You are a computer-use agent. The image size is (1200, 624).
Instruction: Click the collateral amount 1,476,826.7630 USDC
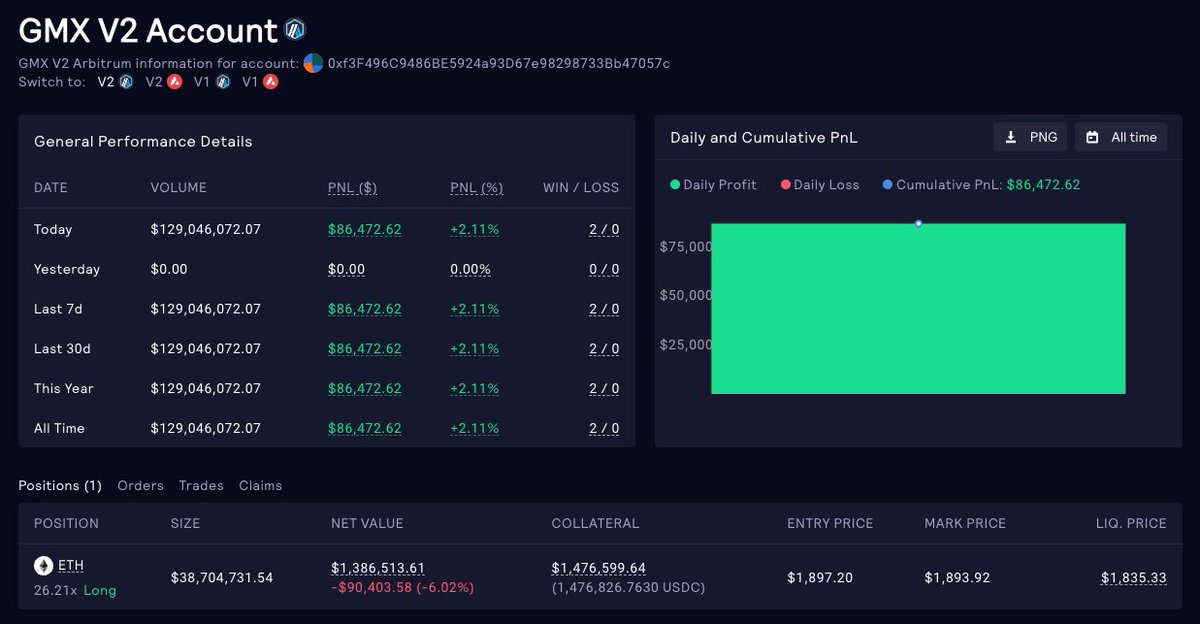[x=628, y=587]
